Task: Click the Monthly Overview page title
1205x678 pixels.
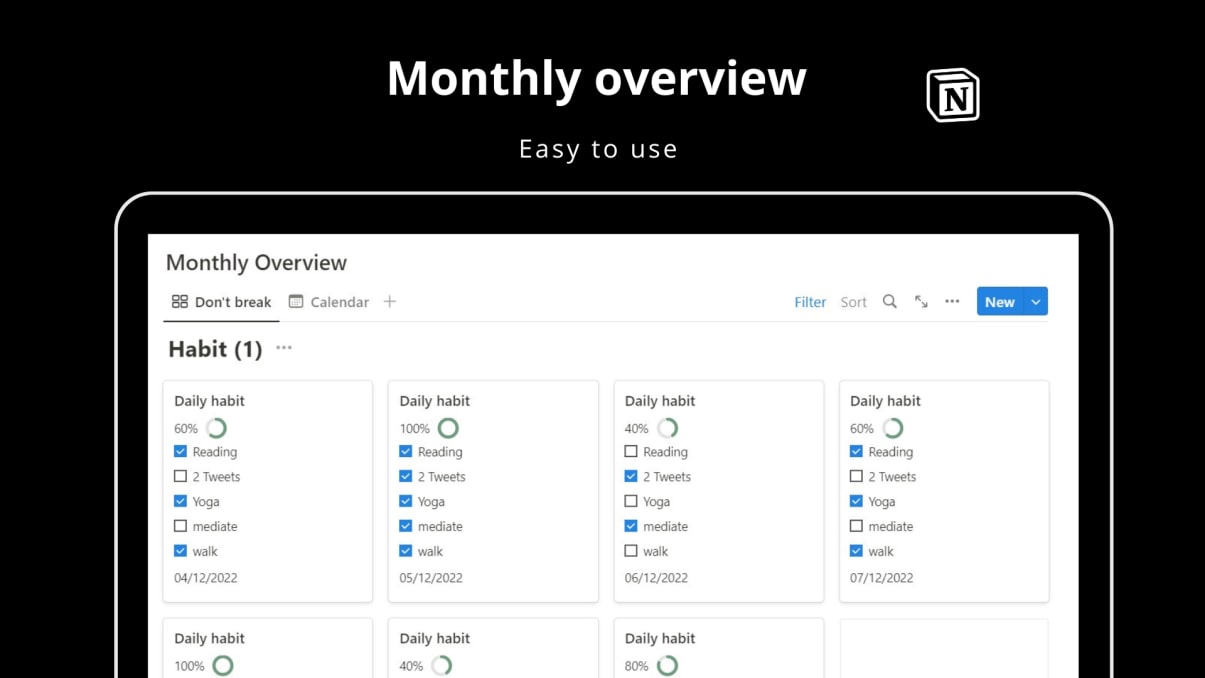Action: click(x=256, y=263)
